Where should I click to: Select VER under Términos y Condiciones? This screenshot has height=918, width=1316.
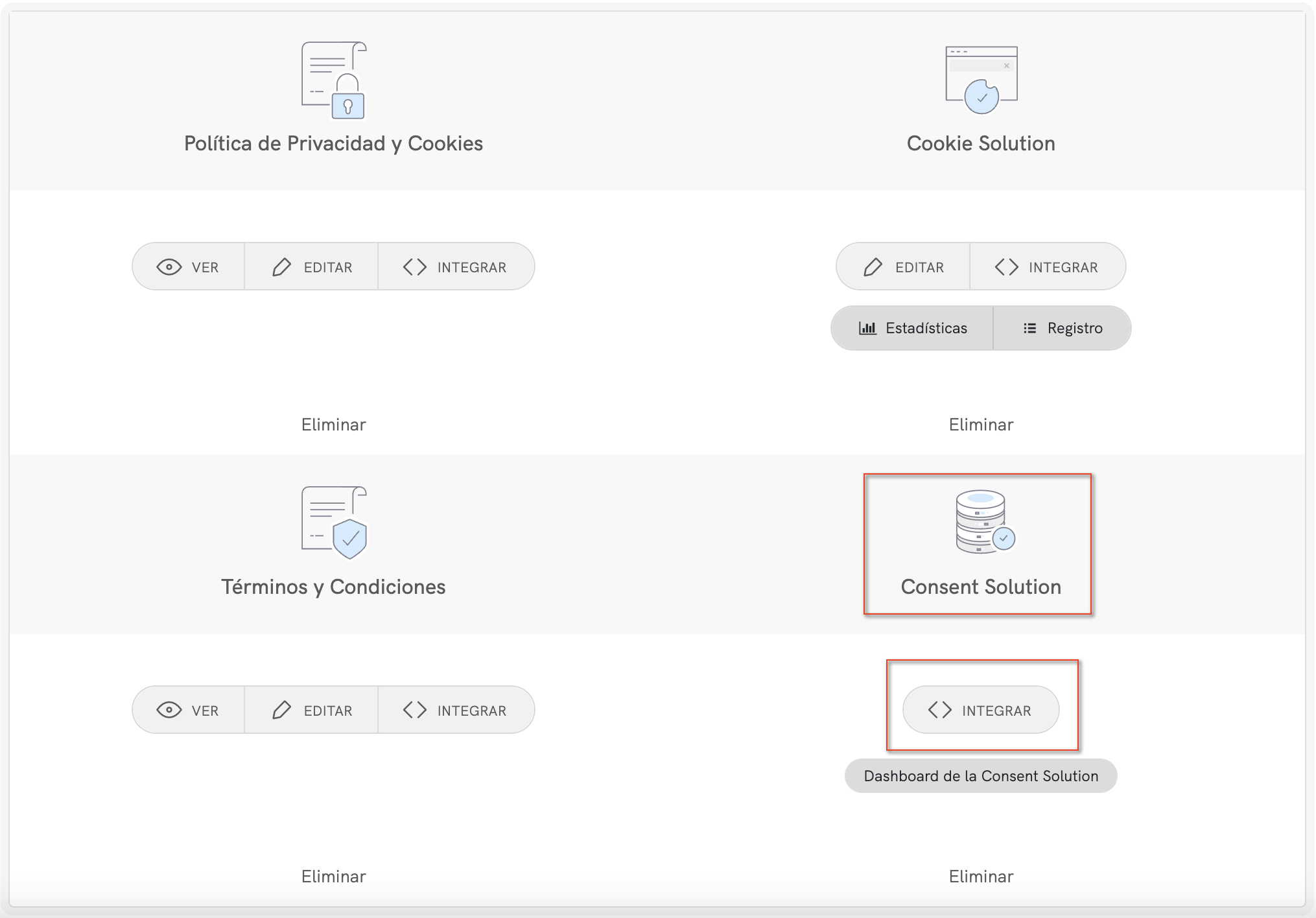(x=188, y=710)
